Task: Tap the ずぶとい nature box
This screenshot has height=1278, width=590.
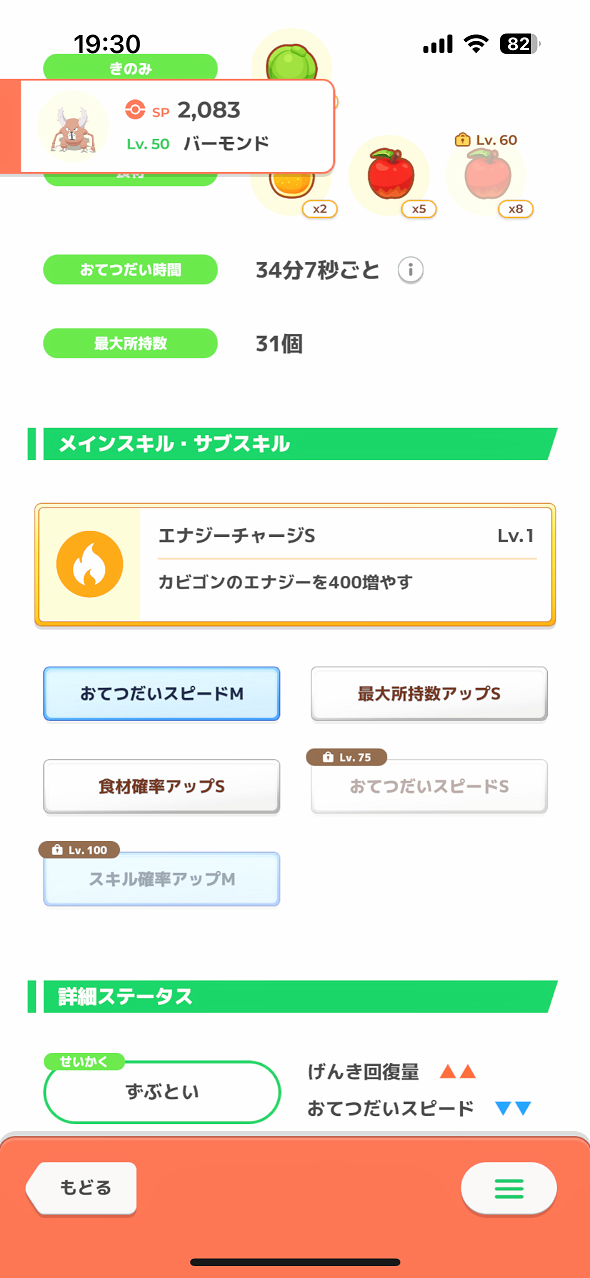Action: click(x=162, y=1091)
